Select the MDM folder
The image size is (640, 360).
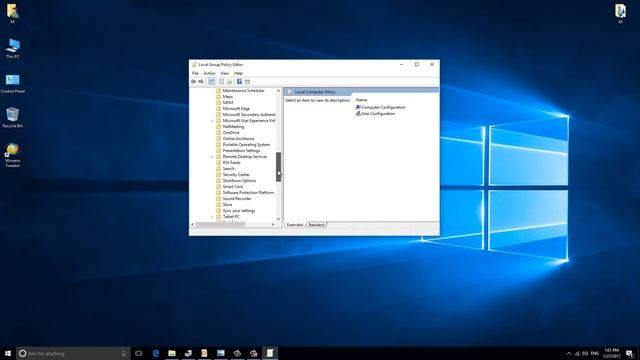pos(224,102)
